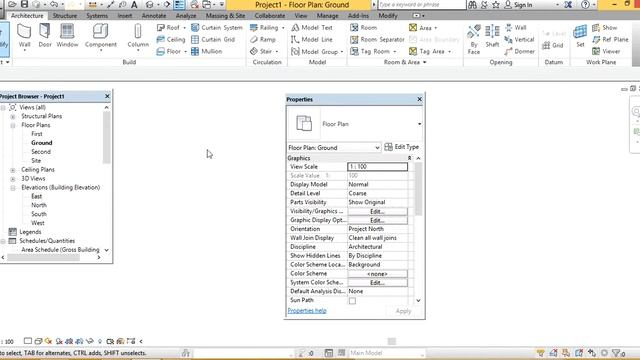This screenshot has height=360, width=640.
Task: Select the Opening By Face tool
Action: (x=473, y=39)
